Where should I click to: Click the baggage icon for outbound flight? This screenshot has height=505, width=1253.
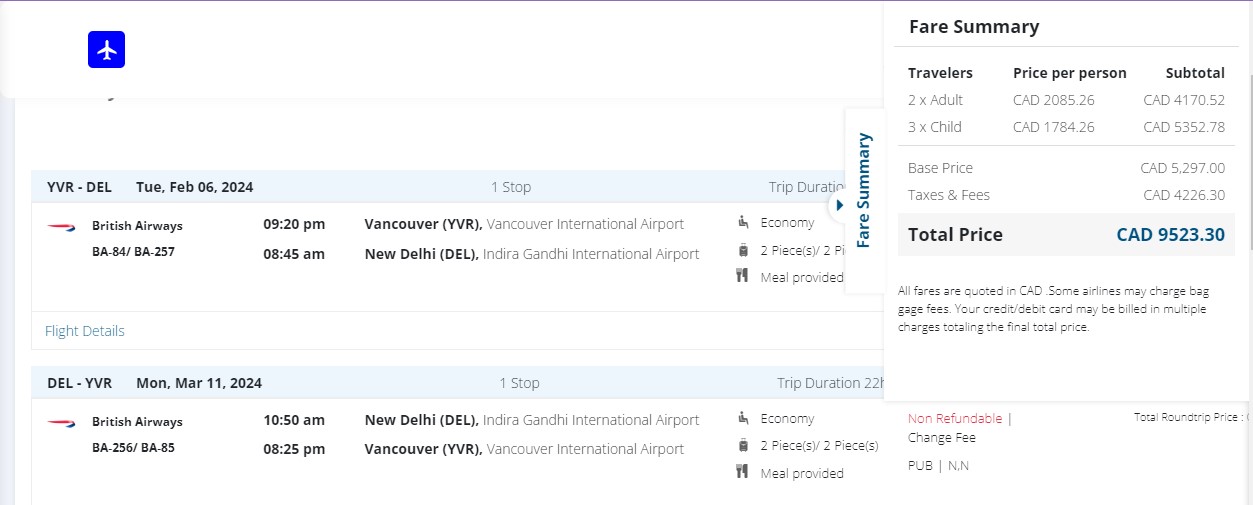tap(743, 250)
